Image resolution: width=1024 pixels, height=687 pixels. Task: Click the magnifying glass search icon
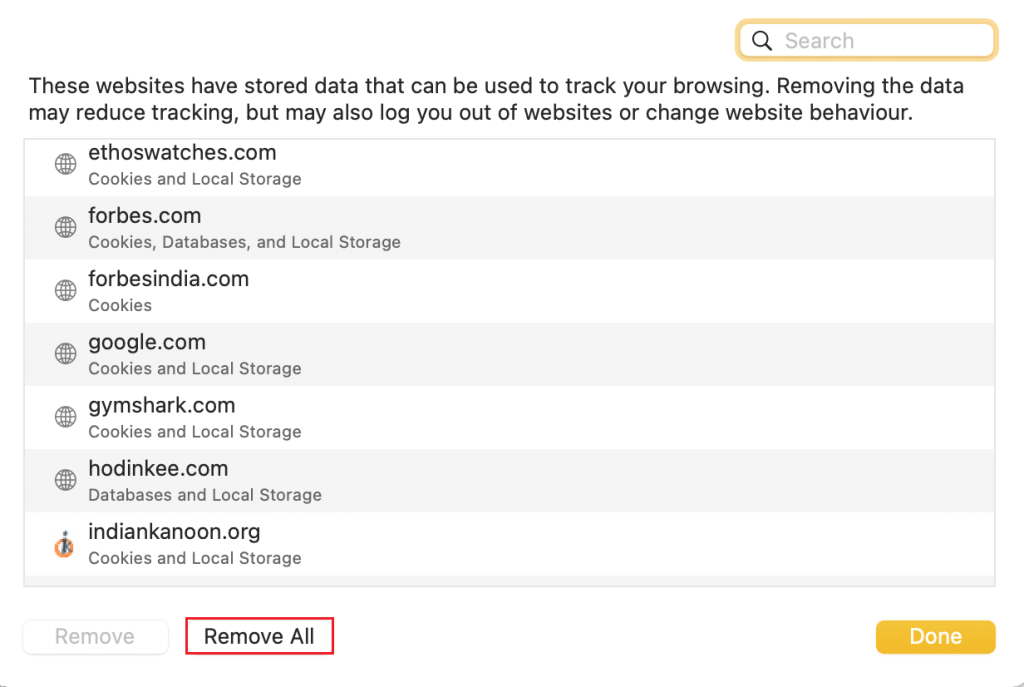click(762, 41)
